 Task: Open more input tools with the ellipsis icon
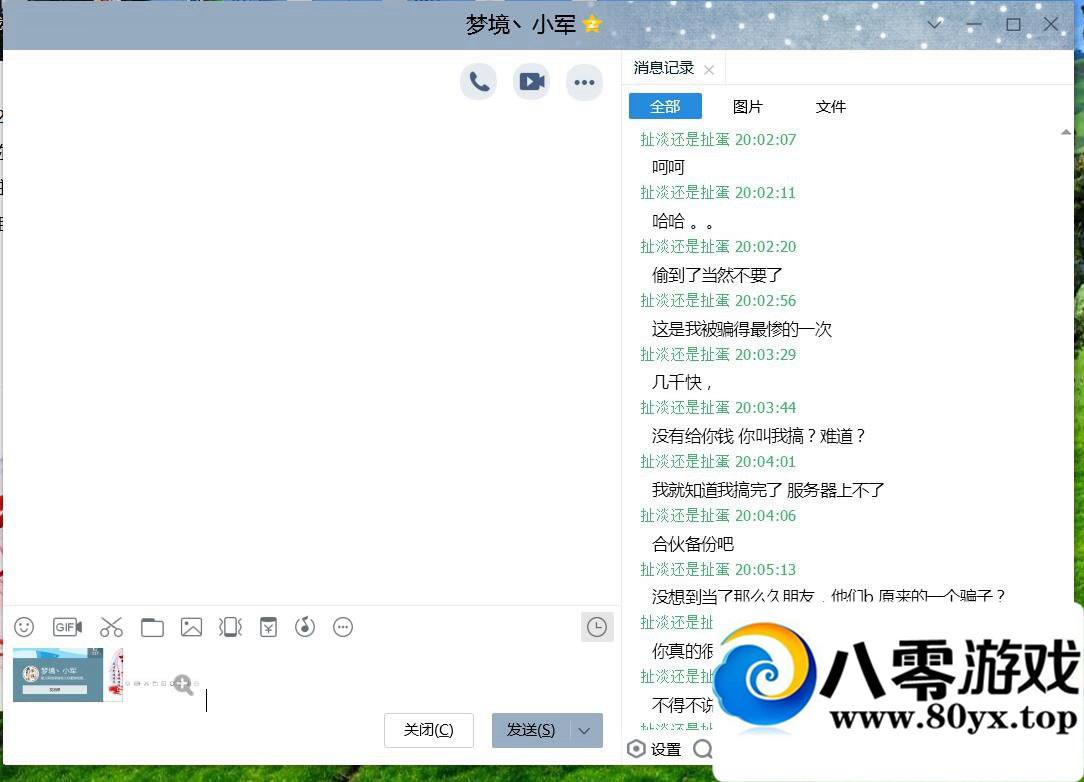tap(343, 627)
